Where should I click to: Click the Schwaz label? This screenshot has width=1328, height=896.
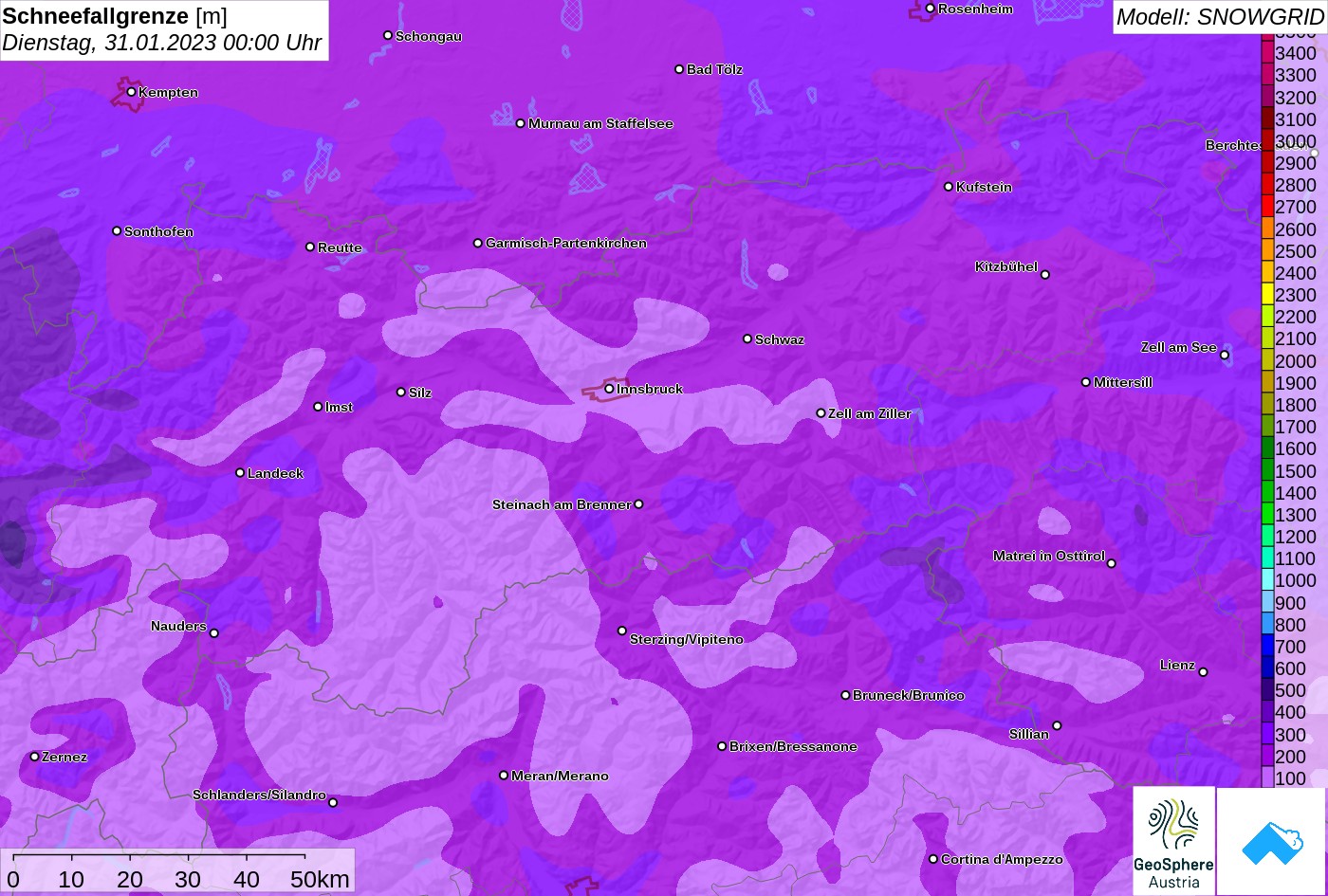780,339
